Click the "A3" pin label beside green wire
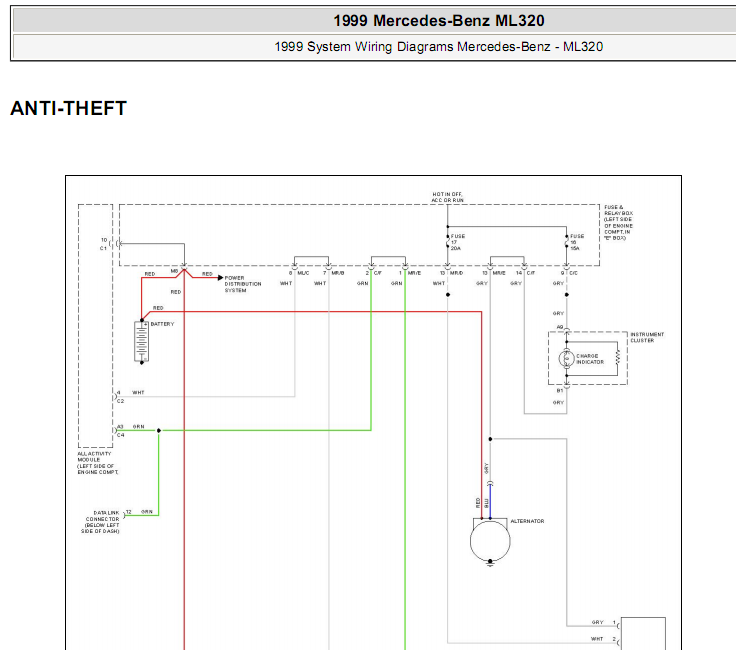The width and height of the screenshot is (736, 650). tap(120, 427)
